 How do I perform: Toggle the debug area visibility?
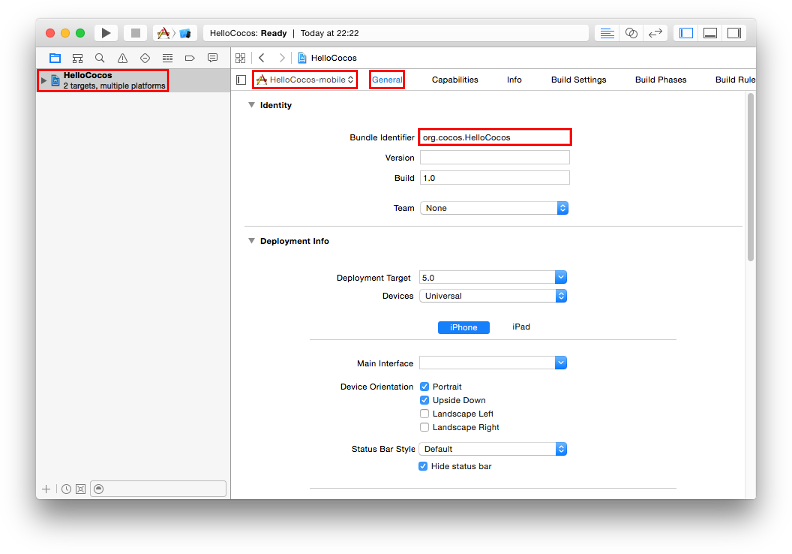point(710,33)
